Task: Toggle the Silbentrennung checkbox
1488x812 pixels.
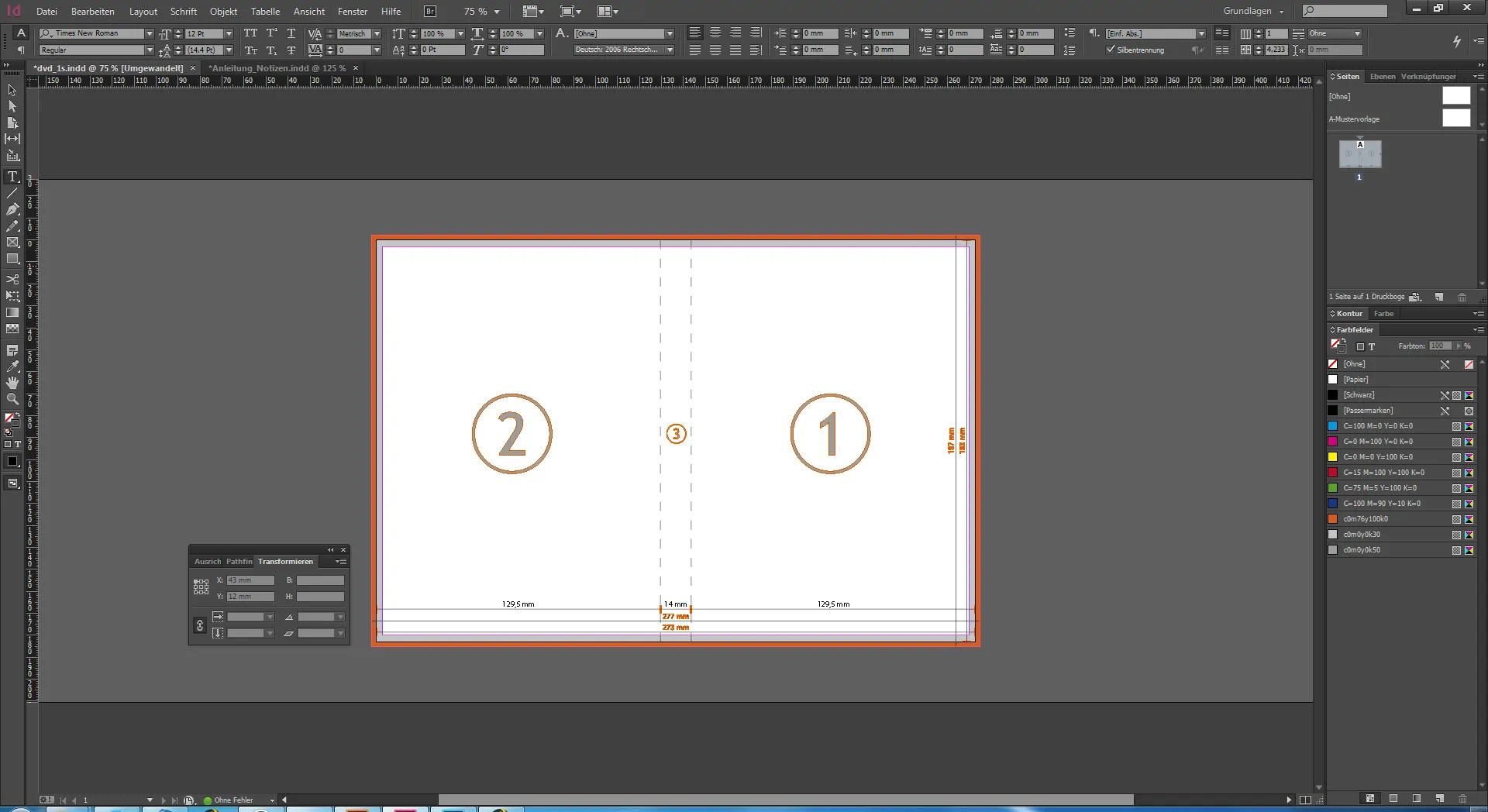Action: 1111,50
